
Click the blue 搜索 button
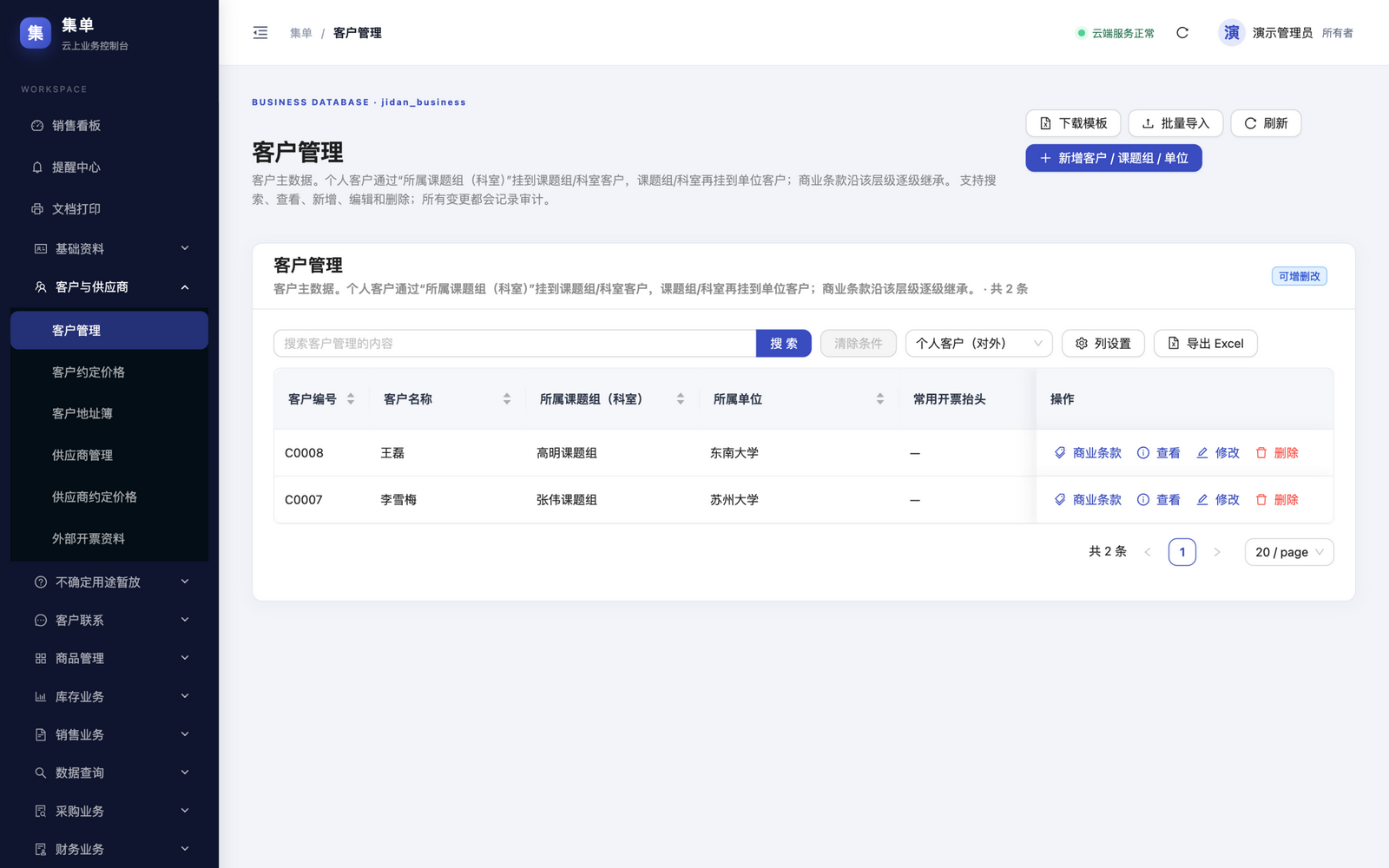click(784, 344)
